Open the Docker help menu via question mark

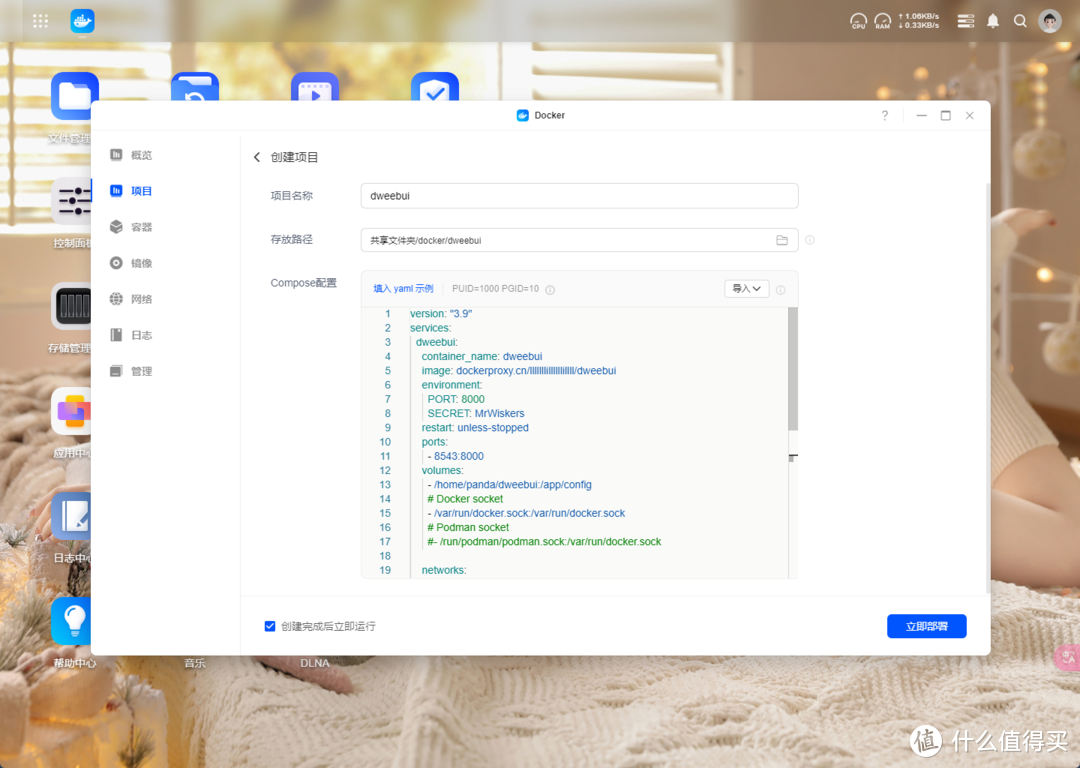884,115
